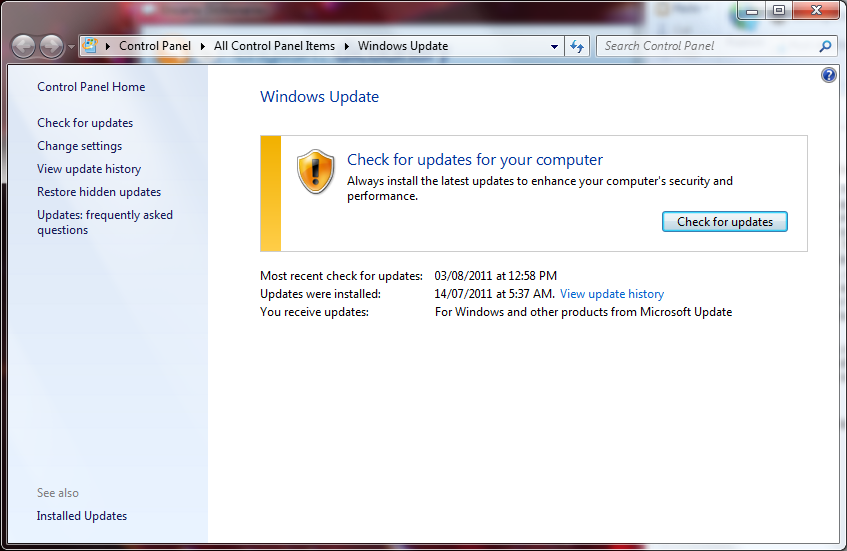Click the Check for updates button

click(x=724, y=221)
